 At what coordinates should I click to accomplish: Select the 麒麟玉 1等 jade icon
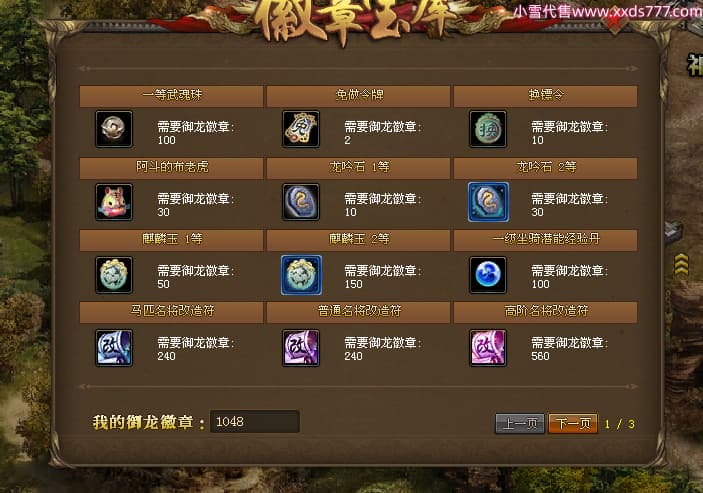(114, 275)
